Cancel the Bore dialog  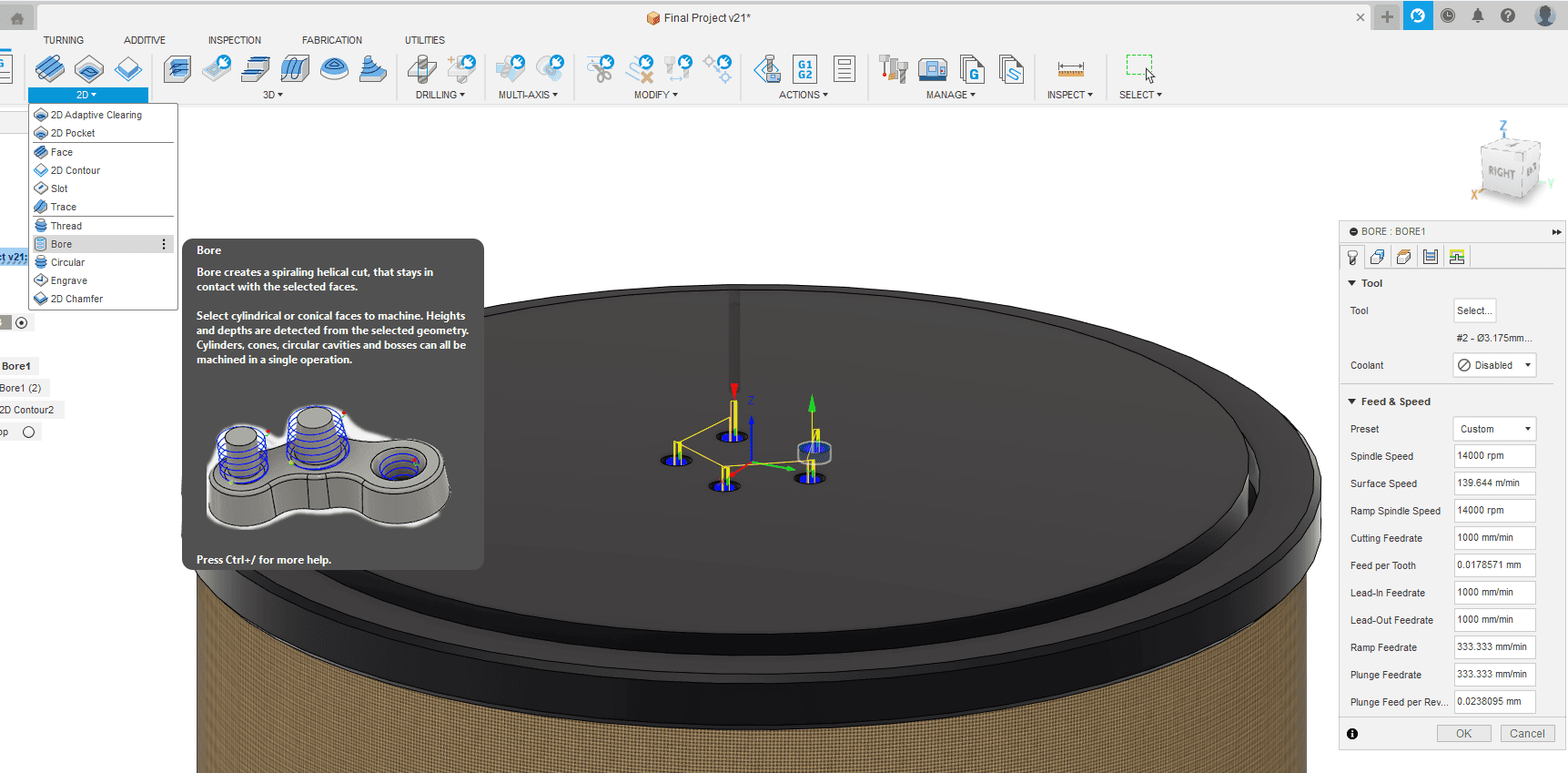[1527, 734]
